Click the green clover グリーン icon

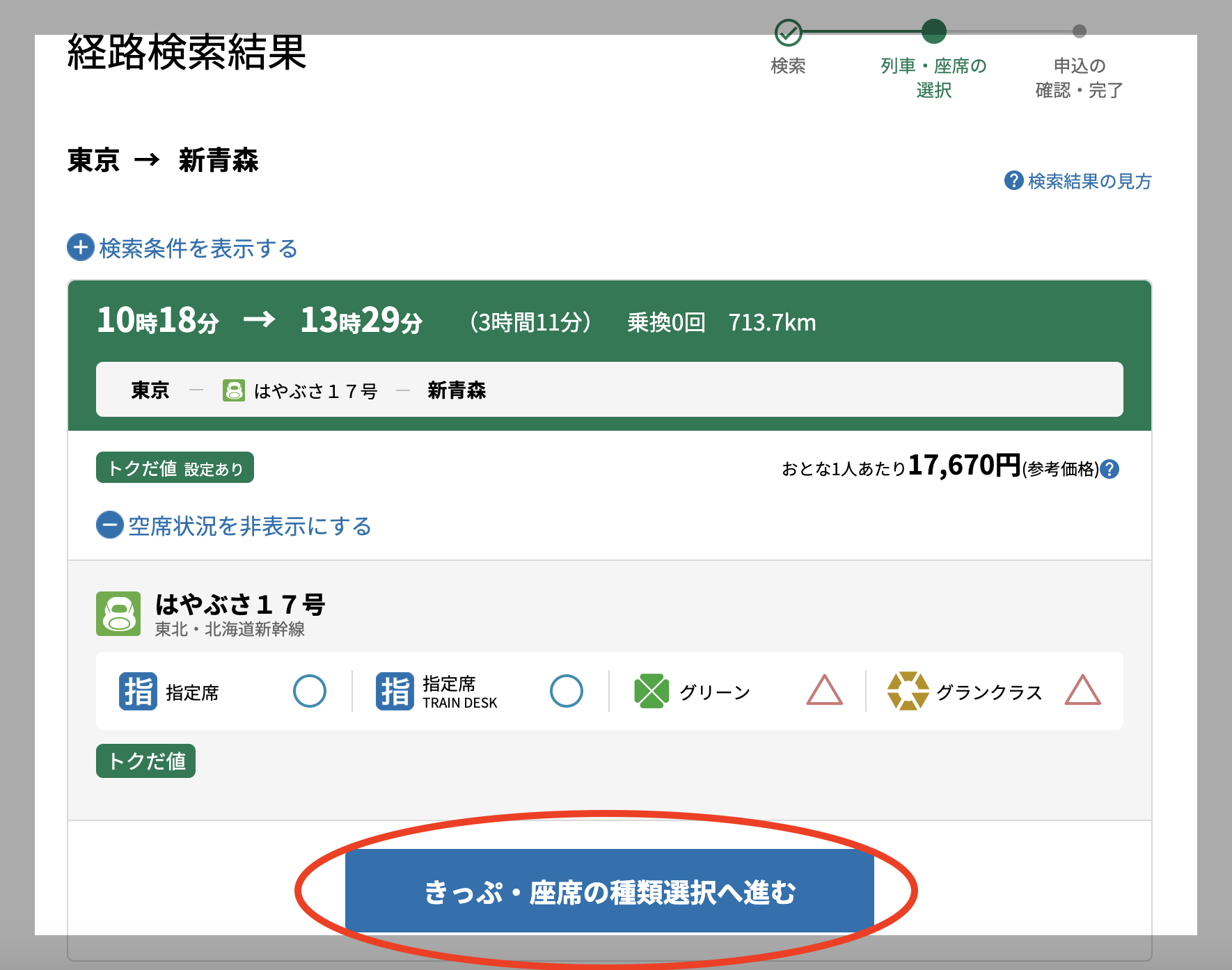click(651, 691)
